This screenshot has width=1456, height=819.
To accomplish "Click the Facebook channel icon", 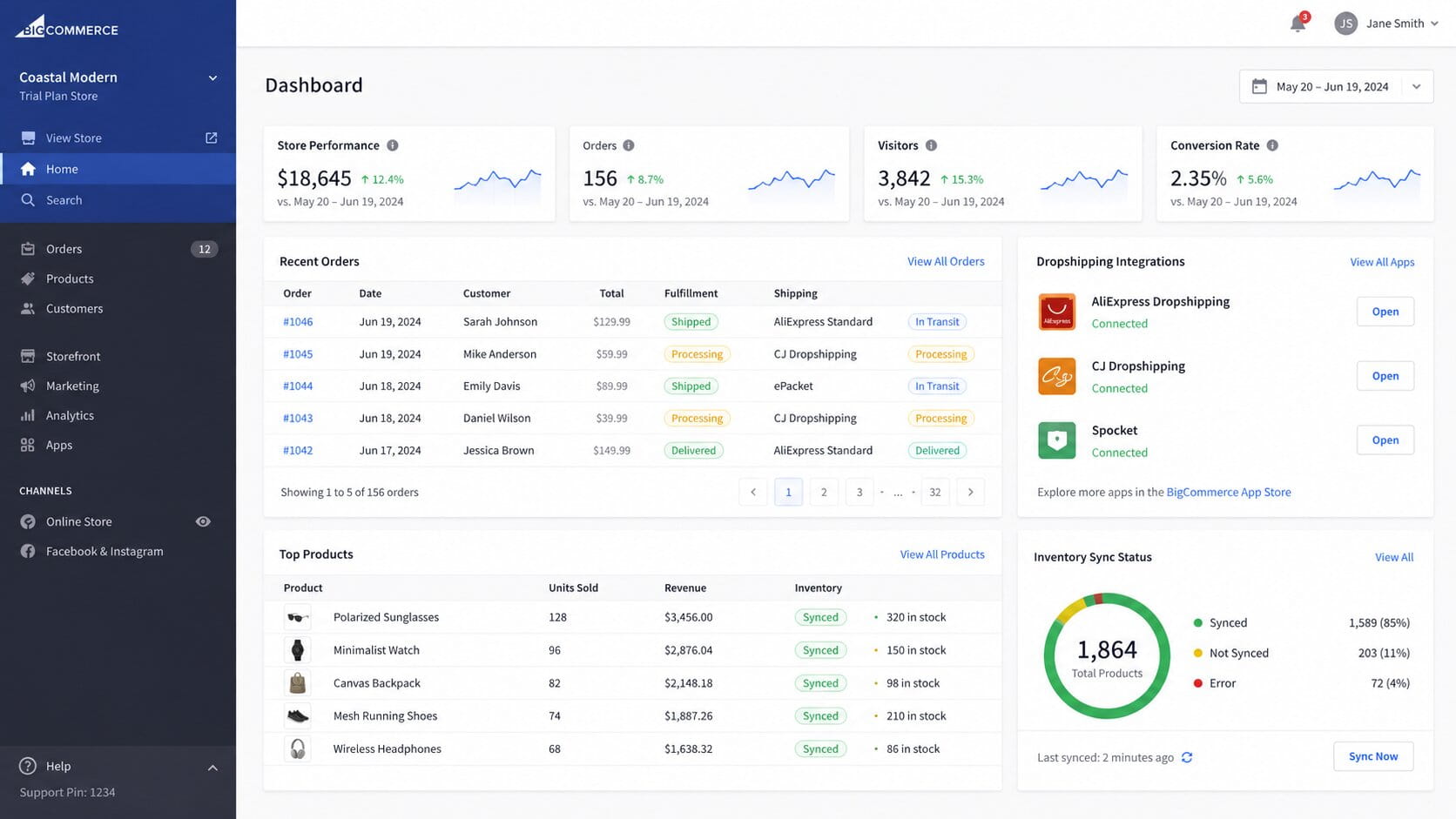I will [x=28, y=551].
